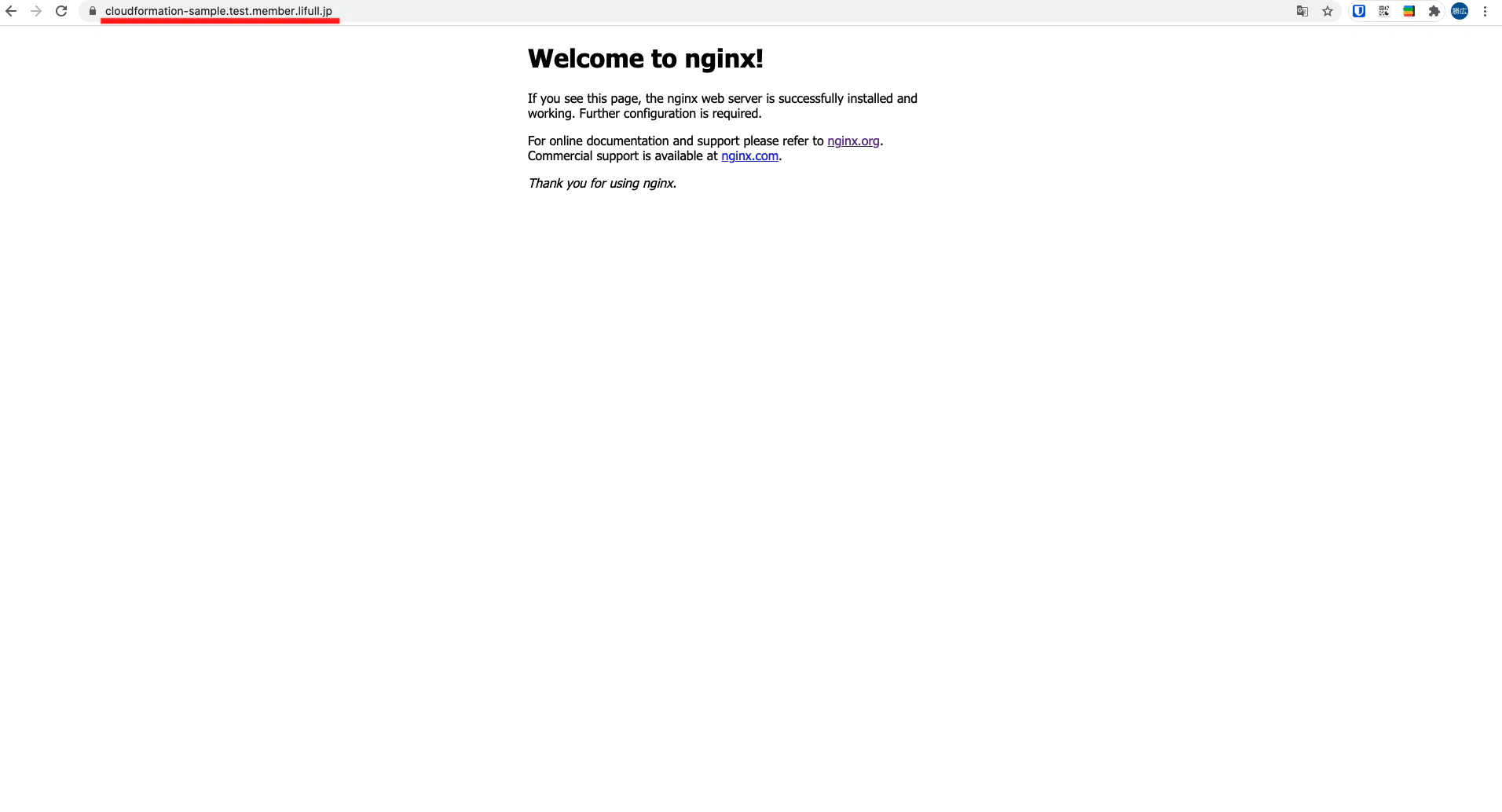Bookmark this page with the star icon

click(1328, 11)
